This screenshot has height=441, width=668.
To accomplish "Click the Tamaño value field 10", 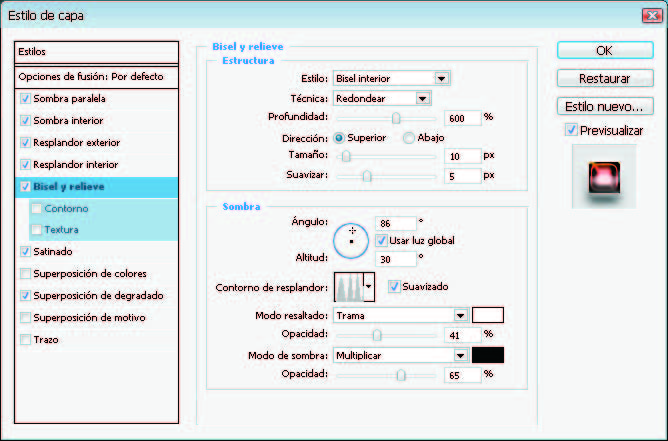I will point(463,156).
